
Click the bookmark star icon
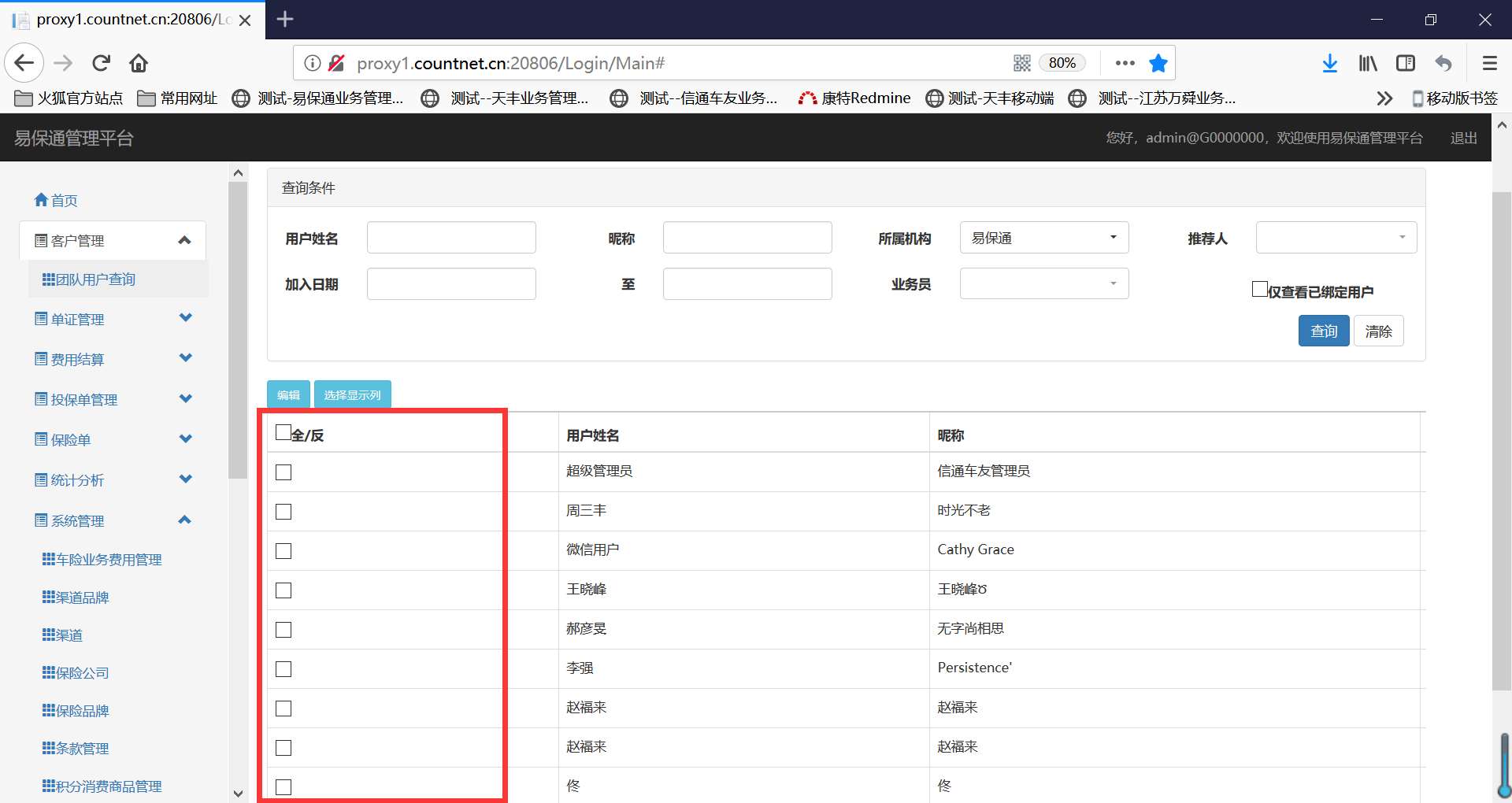[1158, 63]
